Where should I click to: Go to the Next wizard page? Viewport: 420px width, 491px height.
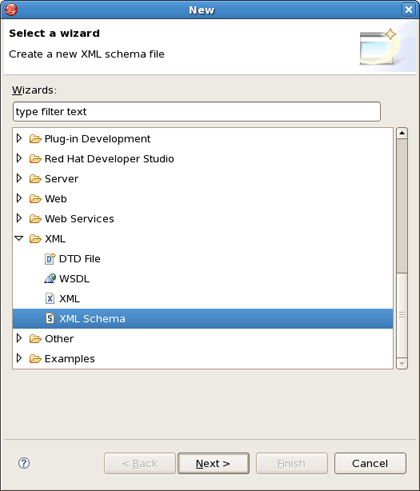(213, 463)
